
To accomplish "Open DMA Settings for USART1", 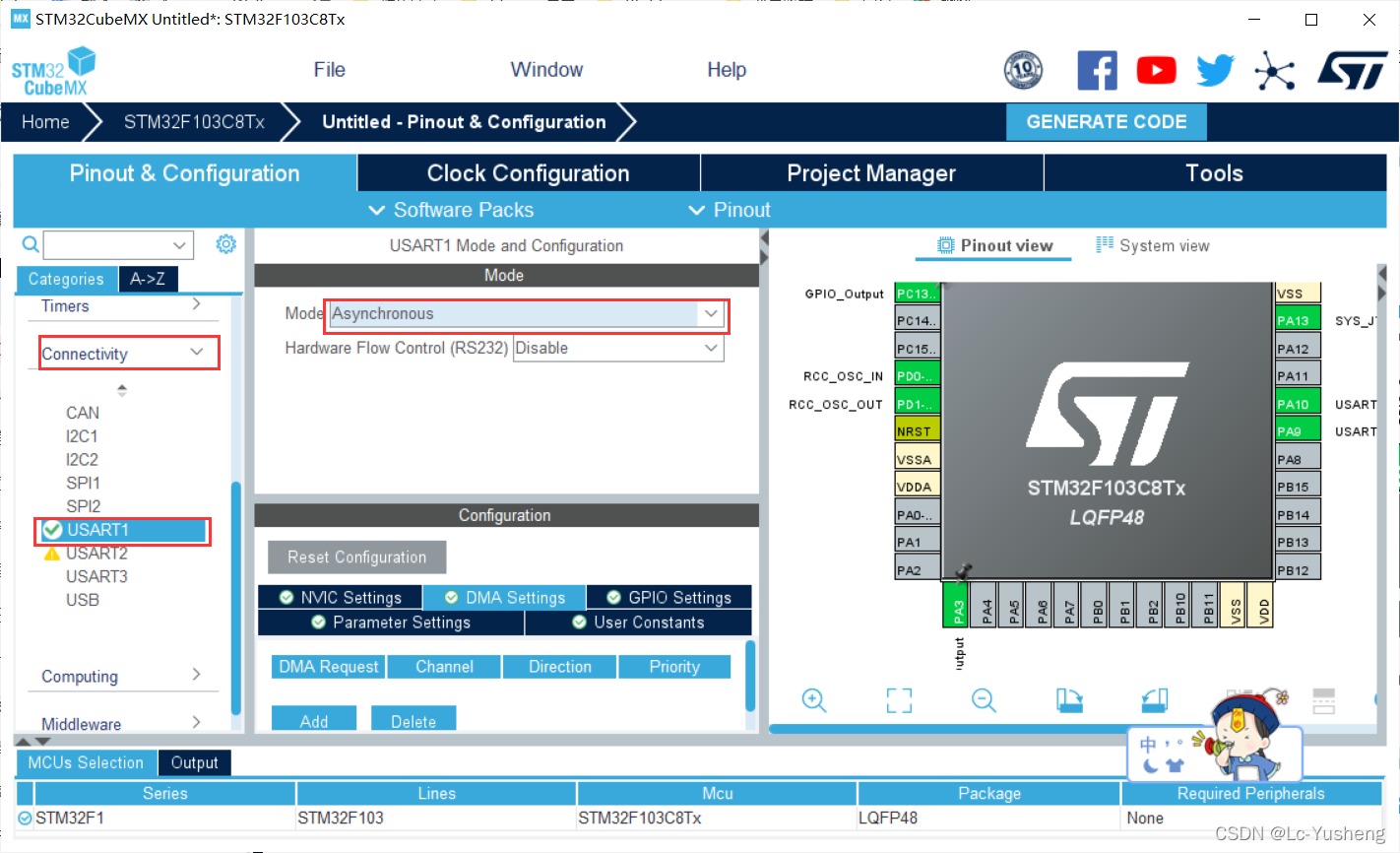I will coord(504,597).
